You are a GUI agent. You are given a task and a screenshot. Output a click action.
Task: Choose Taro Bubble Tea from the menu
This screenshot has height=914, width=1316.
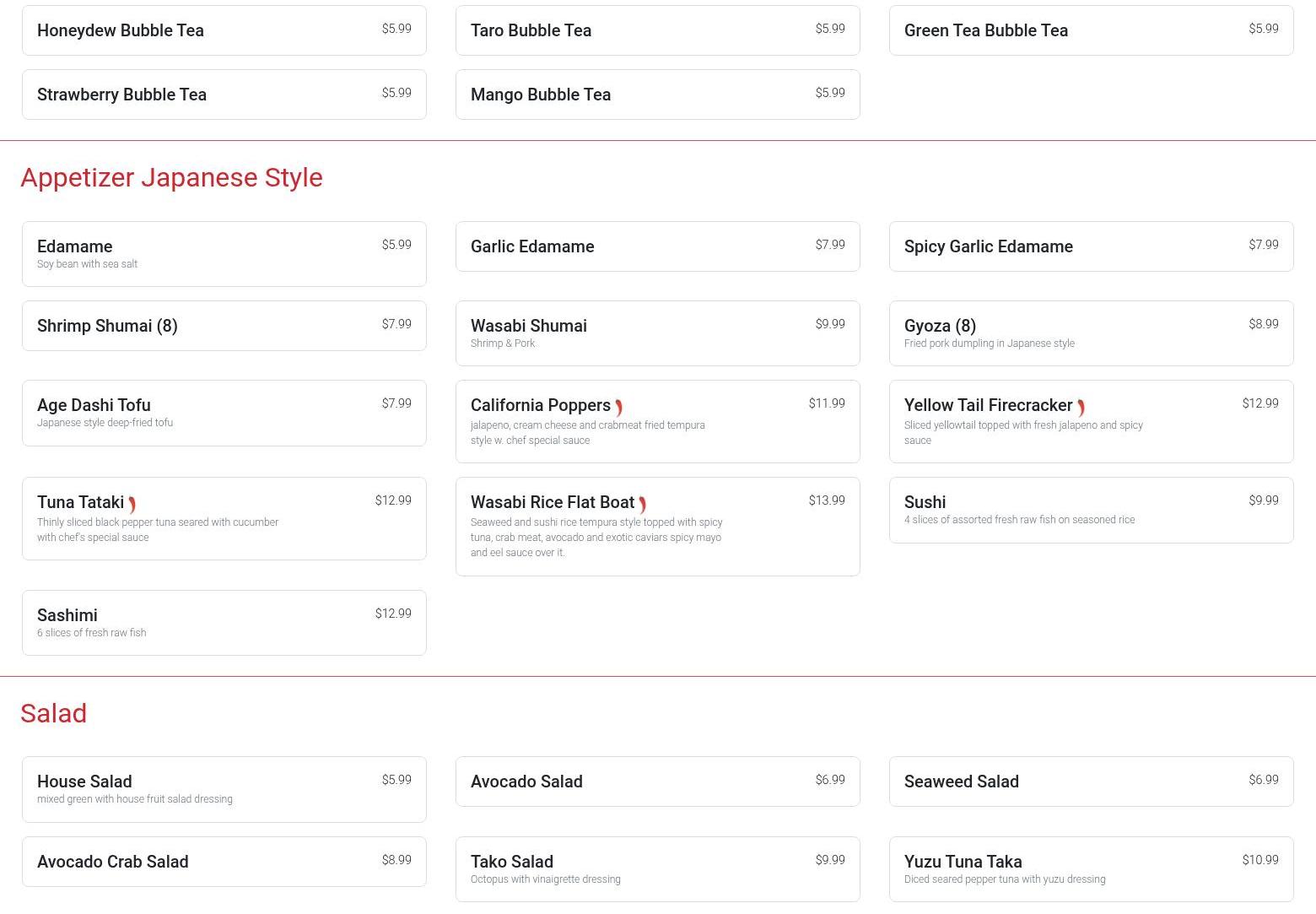657,30
